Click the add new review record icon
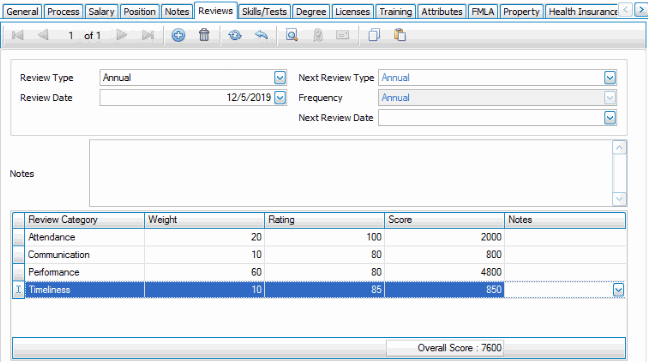The image size is (648, 362). pos(178,36)
